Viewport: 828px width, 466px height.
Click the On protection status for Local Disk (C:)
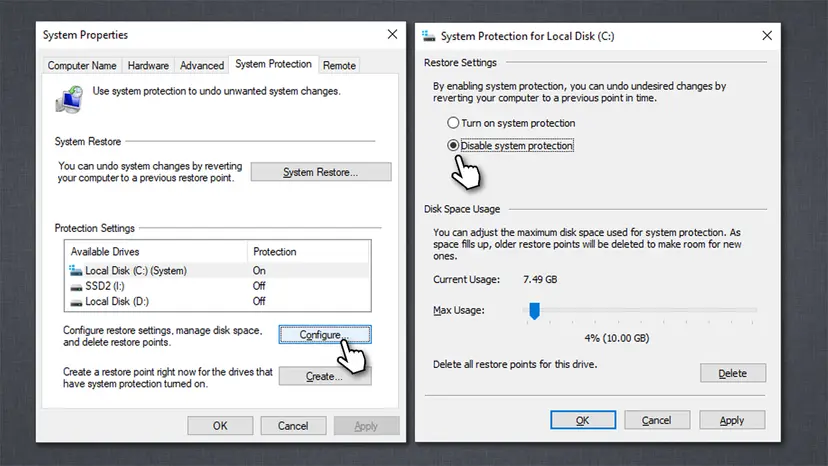(x=259, y=271)
